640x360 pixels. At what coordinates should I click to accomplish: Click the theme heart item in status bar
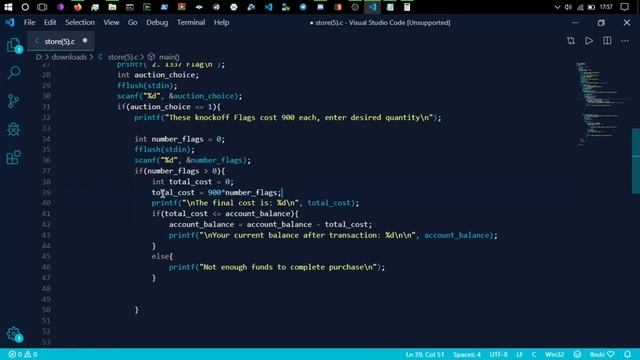[x=602, y=354]
